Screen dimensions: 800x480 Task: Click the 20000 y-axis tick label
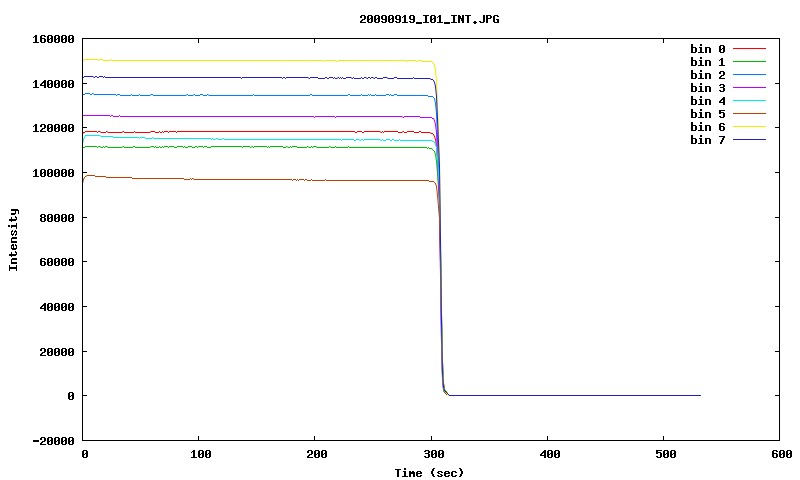coord(57,352)
